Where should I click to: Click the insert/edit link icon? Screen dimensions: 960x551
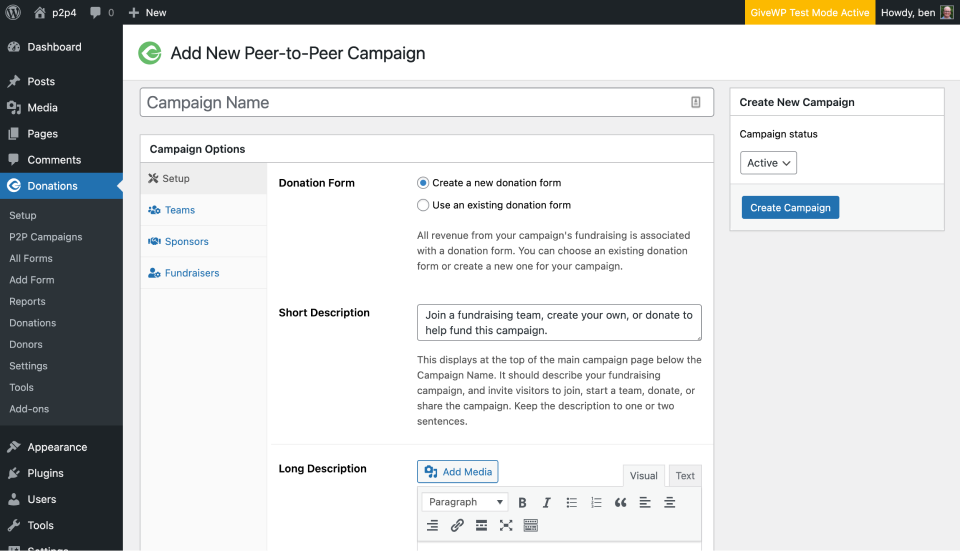457,525
